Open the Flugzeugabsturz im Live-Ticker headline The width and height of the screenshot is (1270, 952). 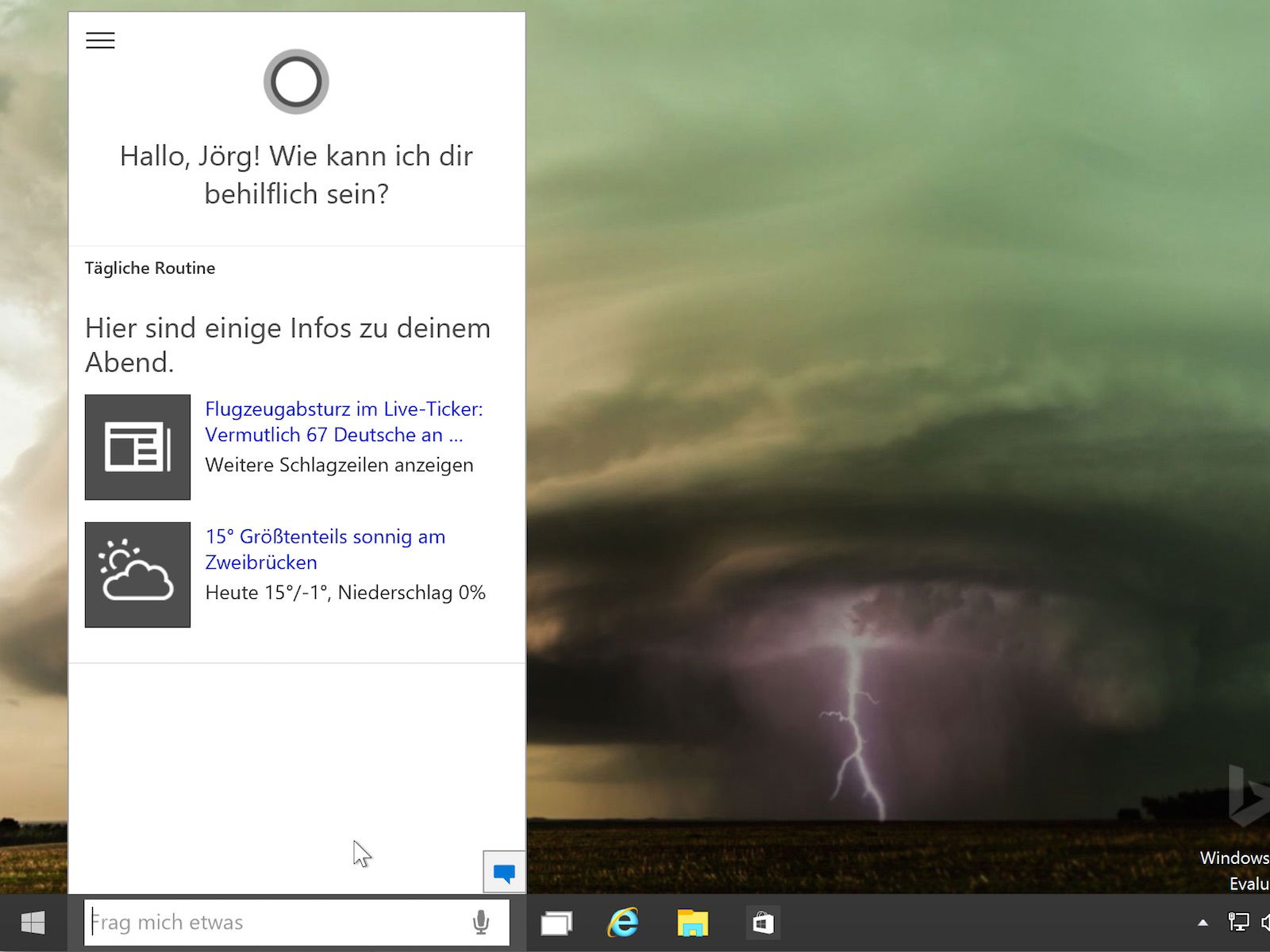click(344, 422)
